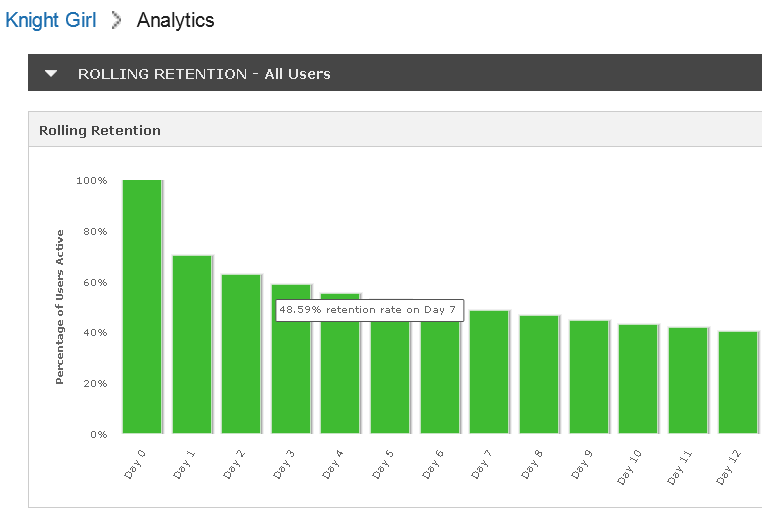Click the Day 11 retention bar
The height and width of the screenshot is (516, 762).
688,380
